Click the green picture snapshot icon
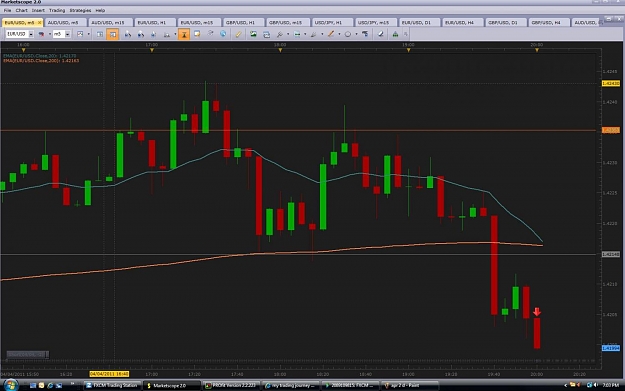This screenshot has height=391, width=625. 253,34
